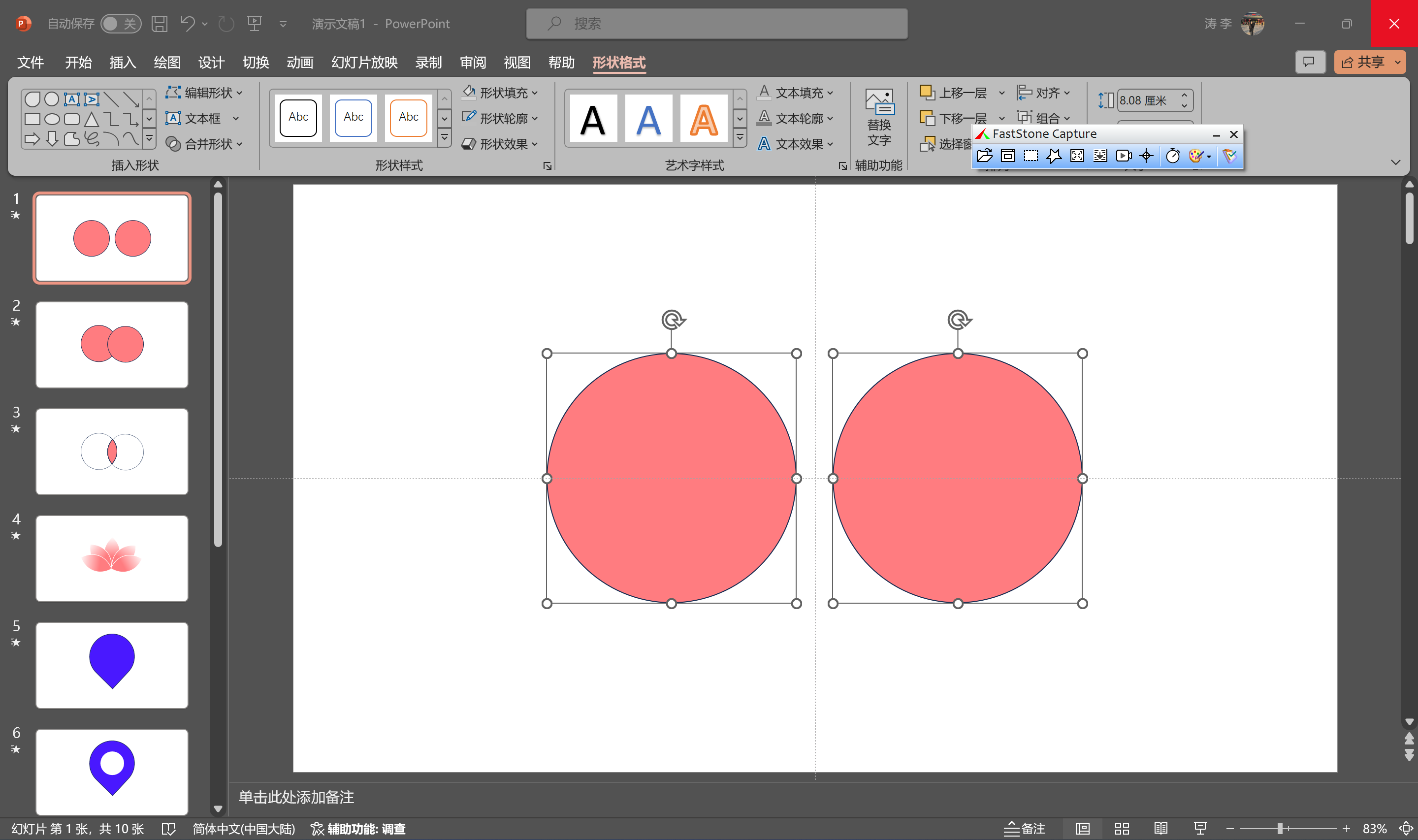Image resolution: width=1418 pixels, height=840 pixels.
Task: Open the File menu
Action: pyautogui.click(x=31, y=62)
